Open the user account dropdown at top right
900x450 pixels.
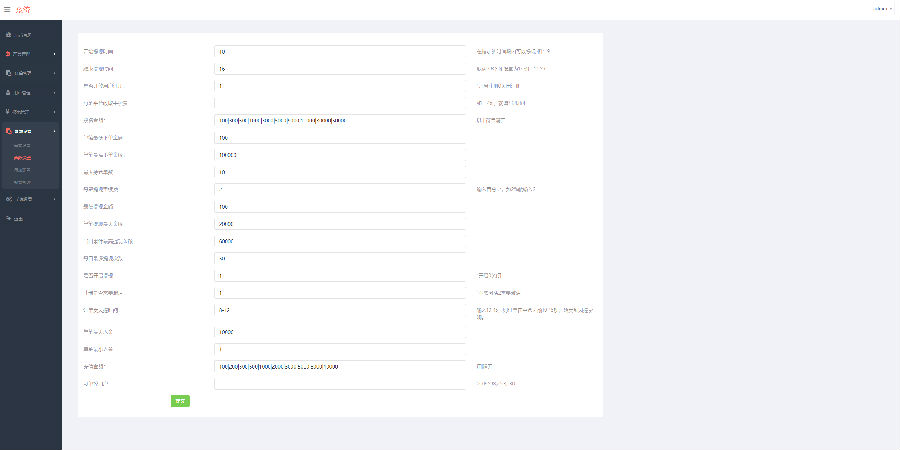883,9
